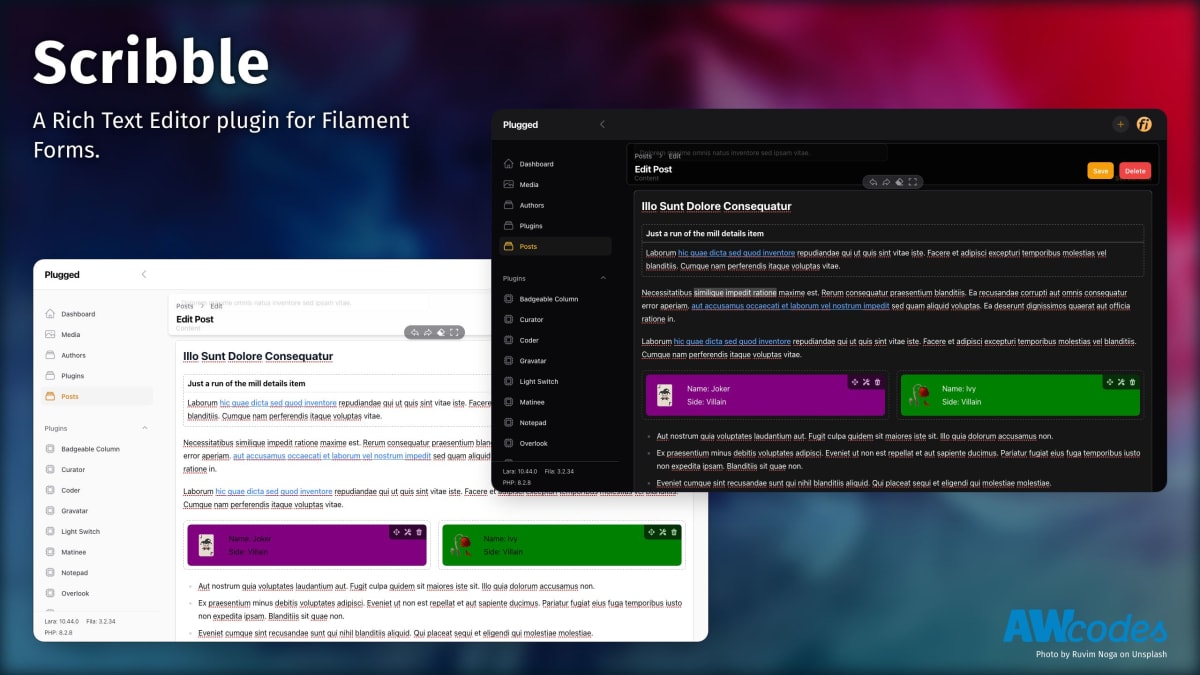The image size is (1200, 675).
Task: Open the user avatar menu in dark window
Action: pos(1144,125)
